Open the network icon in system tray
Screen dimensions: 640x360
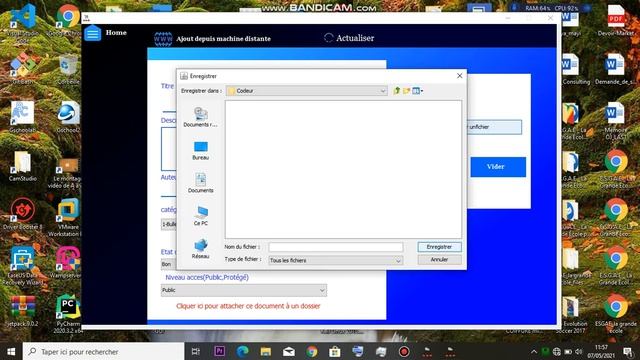click(x=557, y=351)
